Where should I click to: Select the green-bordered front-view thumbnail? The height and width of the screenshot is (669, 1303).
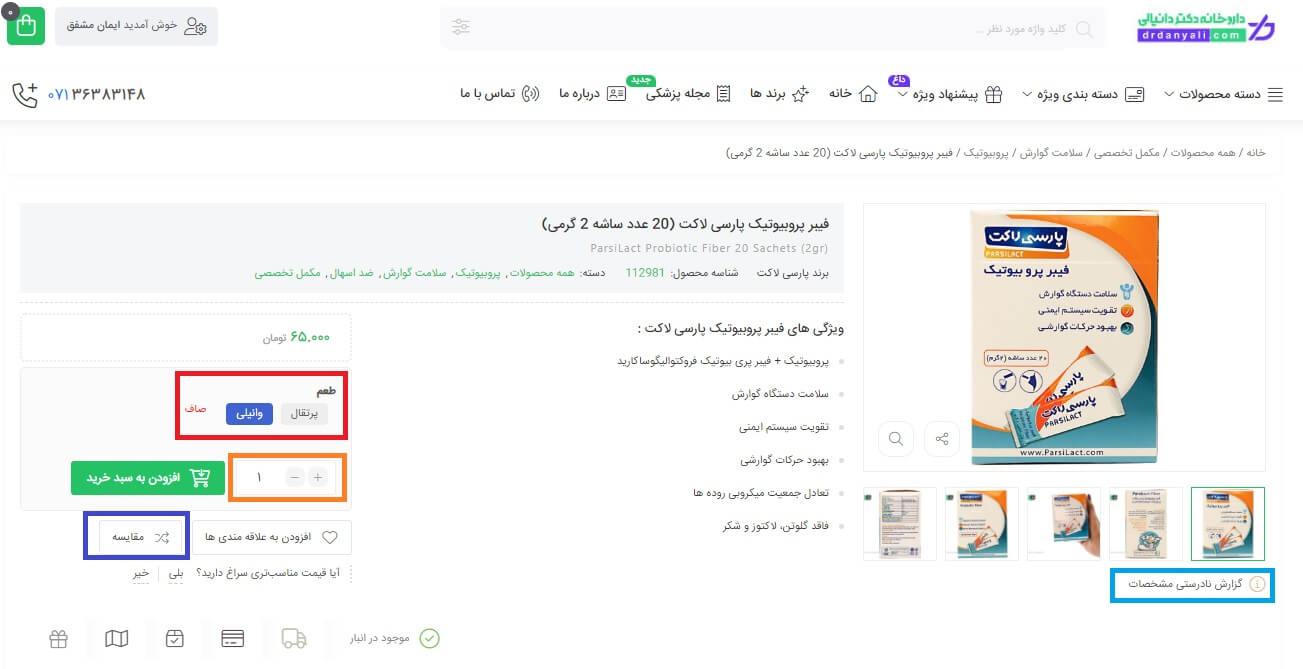pos(1228,524)
